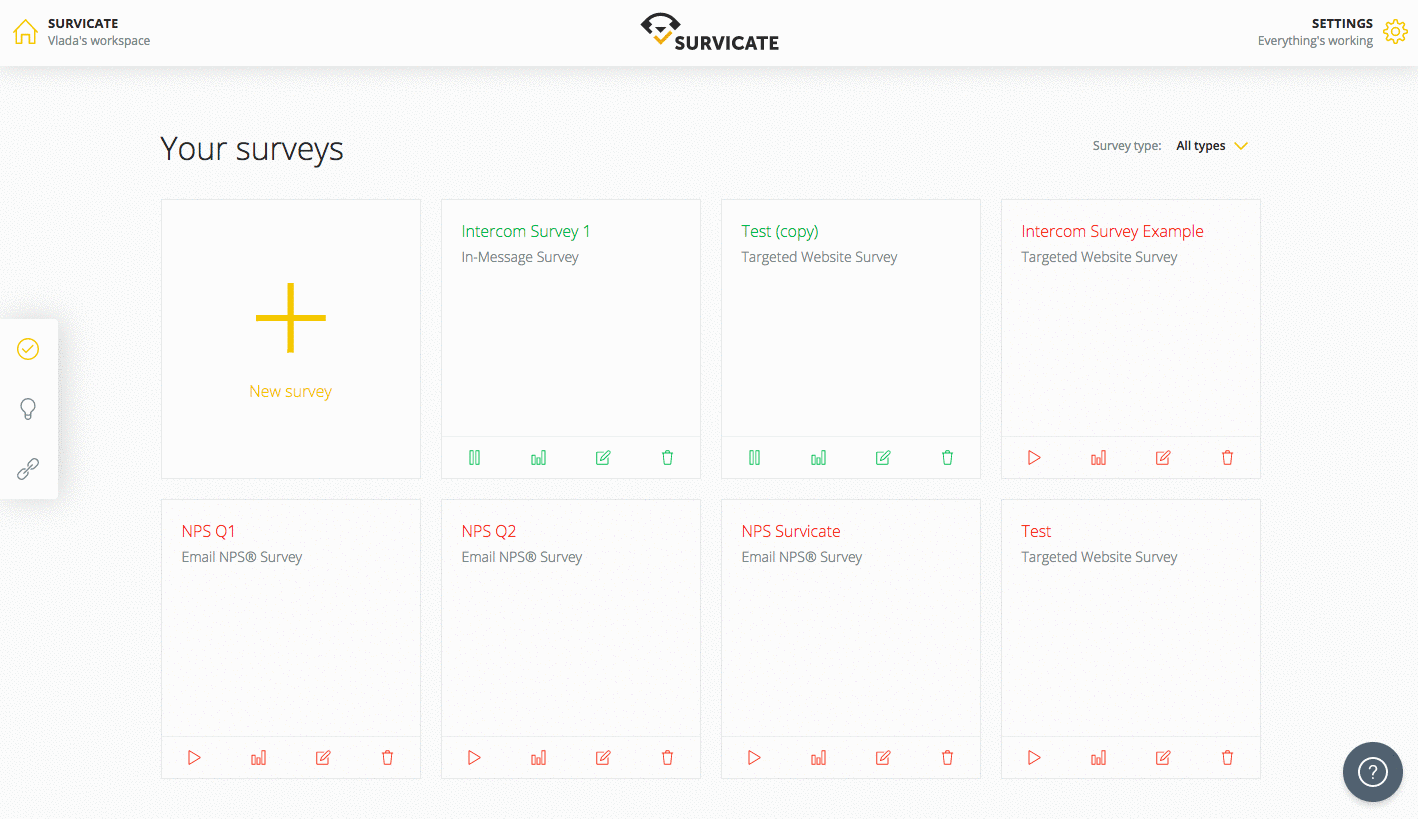Start the Intercom Survey Example survey

coord(1035,458)
